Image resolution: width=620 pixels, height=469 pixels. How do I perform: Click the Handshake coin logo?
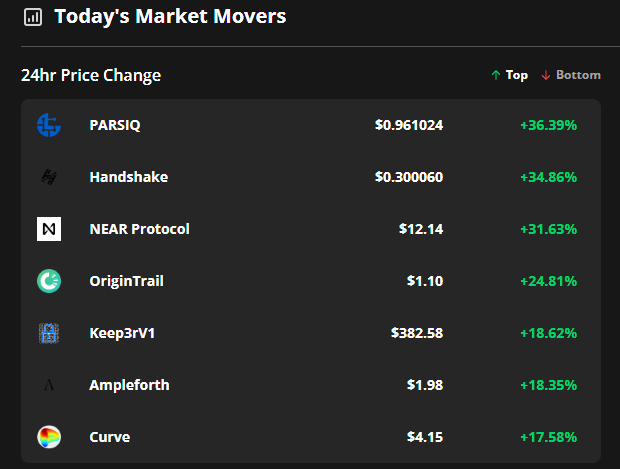[x=49, y=177]
